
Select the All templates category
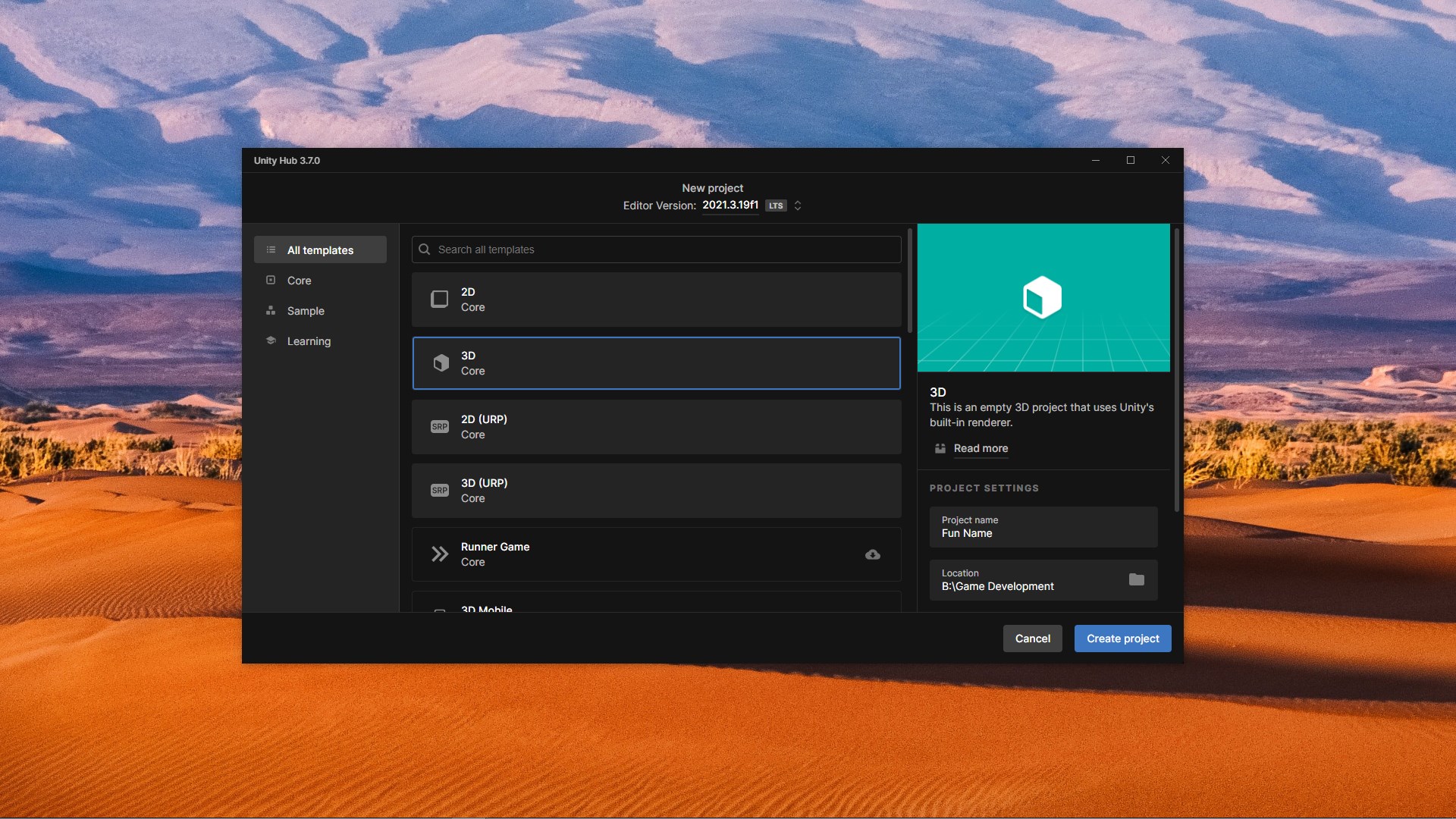[320, 250]
